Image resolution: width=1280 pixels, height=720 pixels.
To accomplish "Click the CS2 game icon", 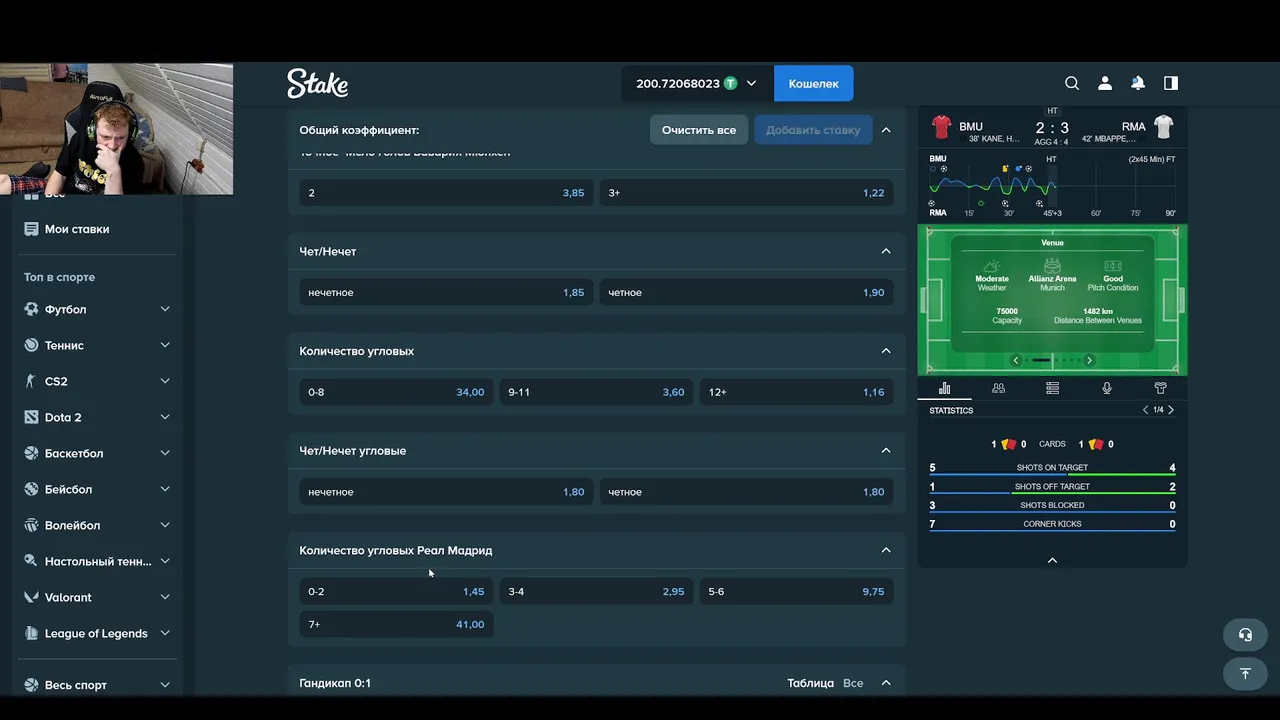I will tap(32, 381).
